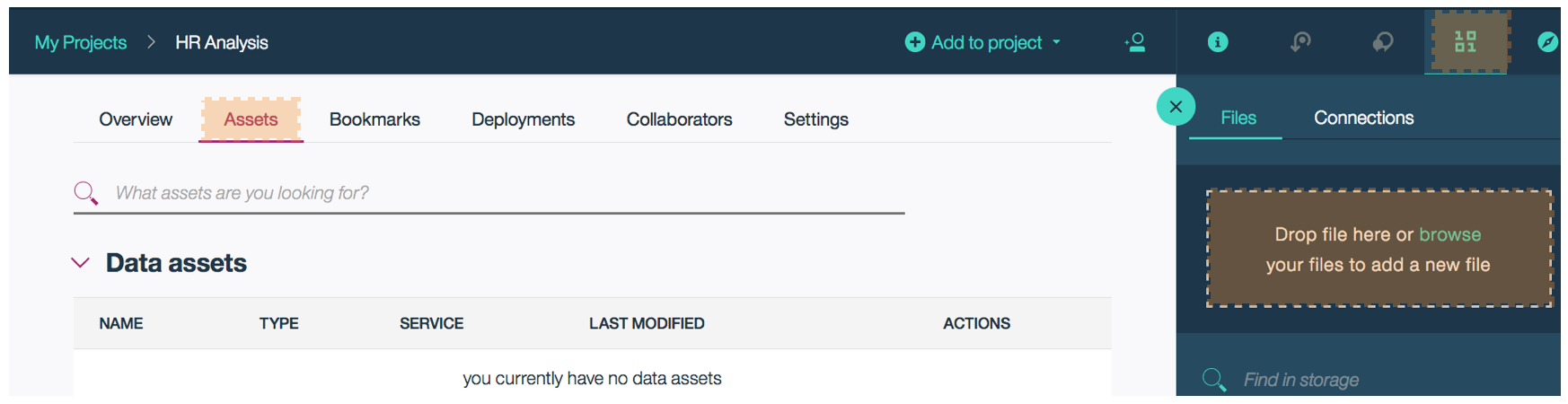Toggle the find and add data icon
The height and width of the screenshot is (404, 1568).
click(1466, 41)
